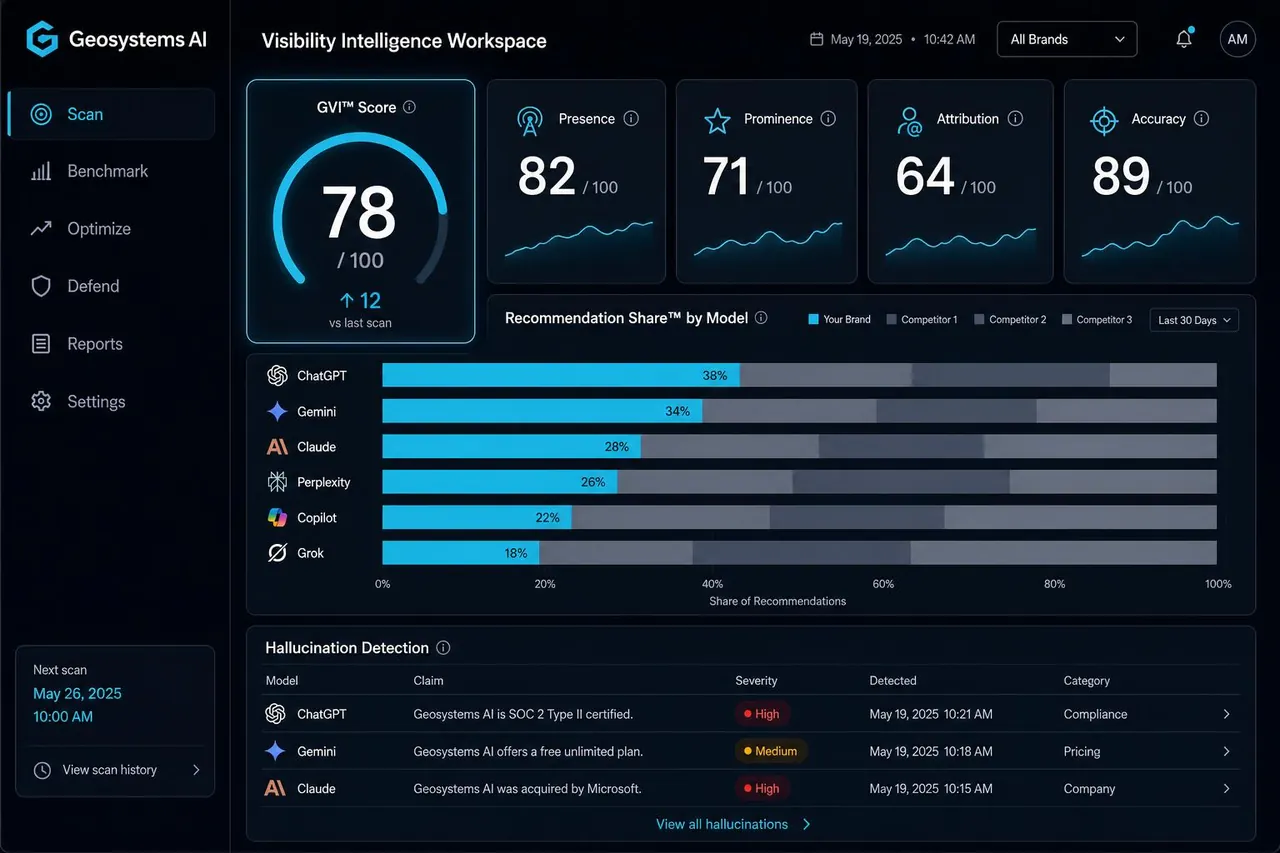Click the Pricing category cell

[1082, 751]
